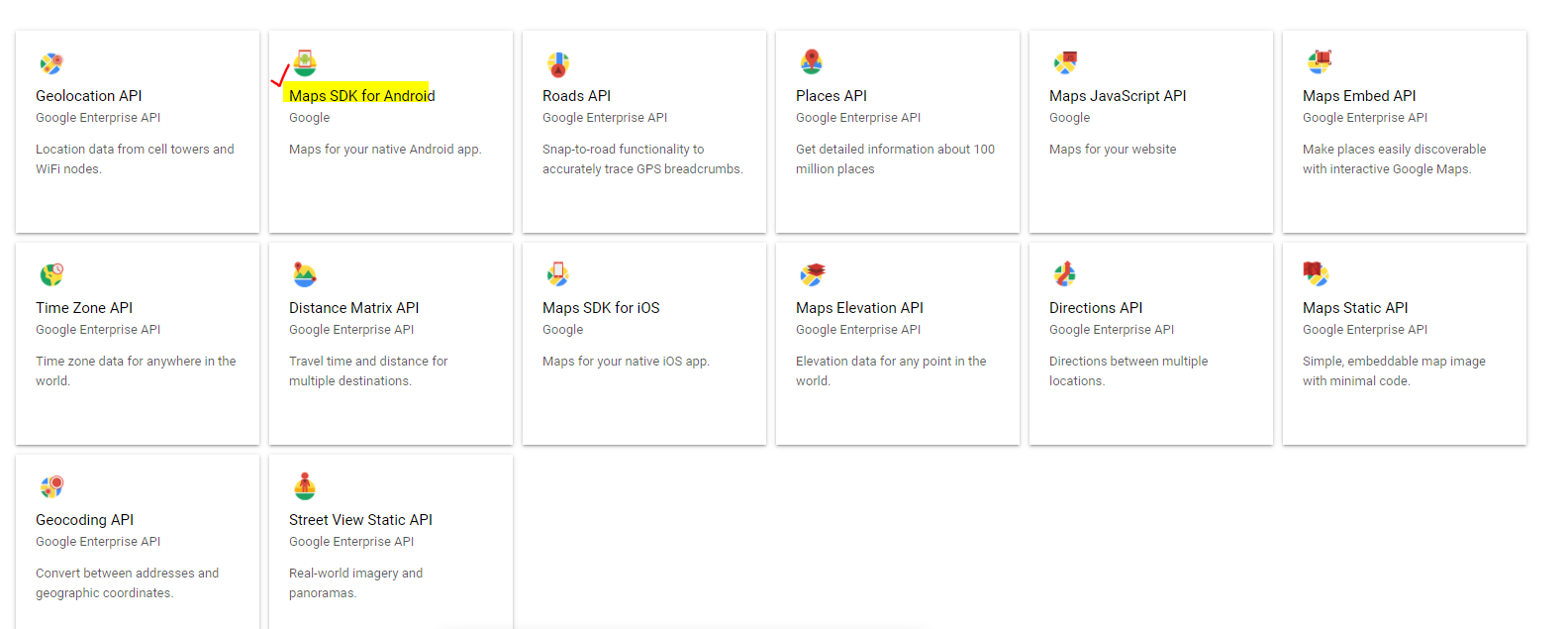Select the Maps SDK for iOS title
Screen dimensions: 1568x629
[x=601, y=308]
